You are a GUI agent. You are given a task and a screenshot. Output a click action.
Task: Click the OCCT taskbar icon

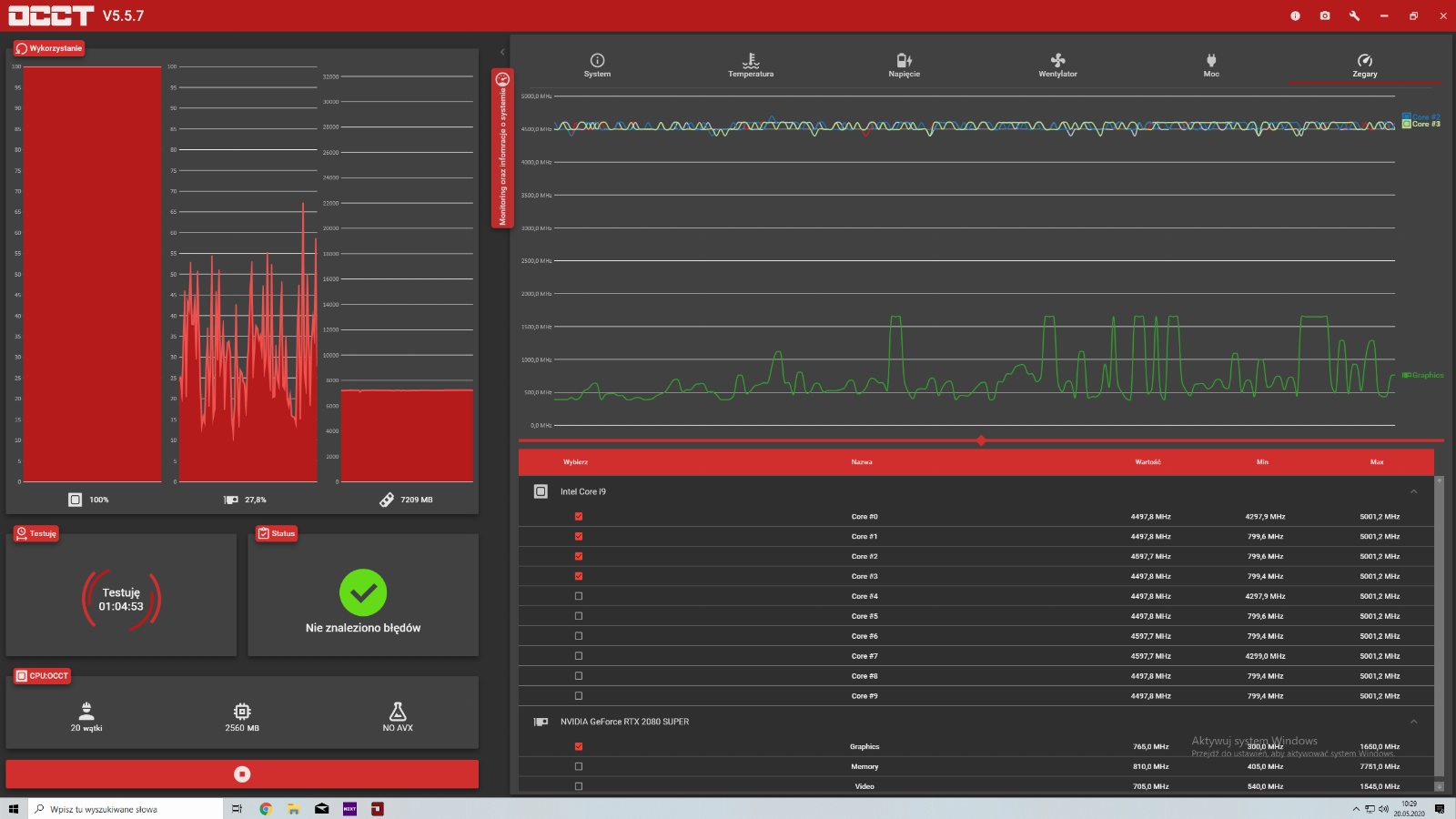(377, 809)
